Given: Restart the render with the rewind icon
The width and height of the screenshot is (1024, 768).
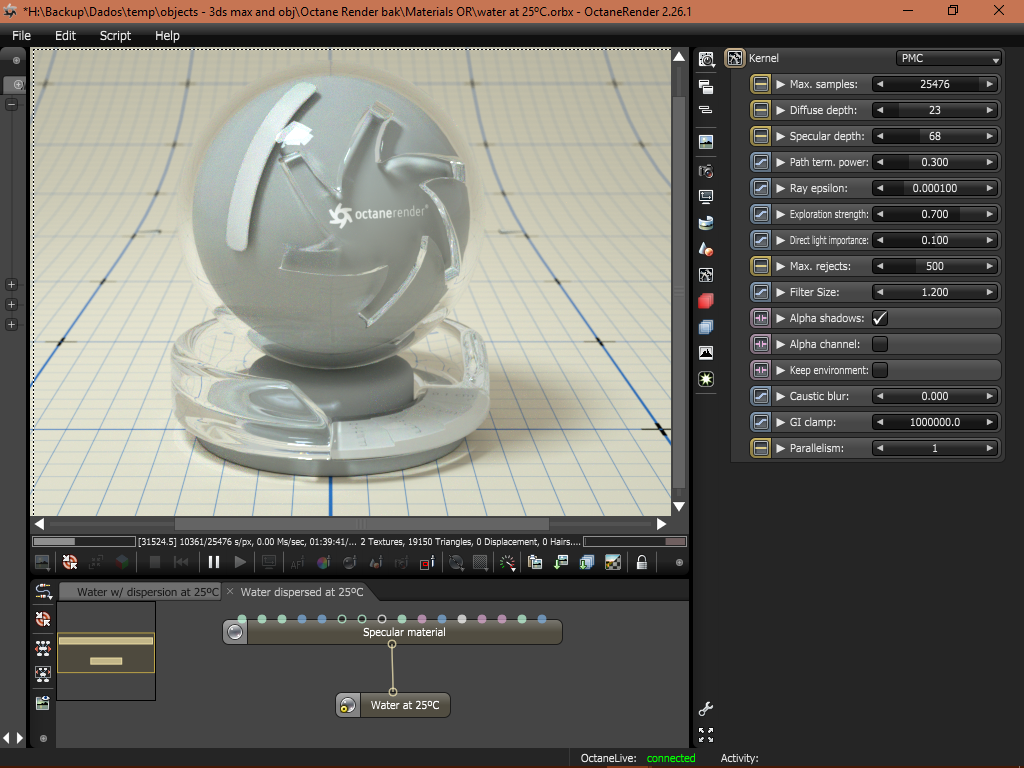Looking at the screenshot, I should pyautogui.click(x=181, y=562).
